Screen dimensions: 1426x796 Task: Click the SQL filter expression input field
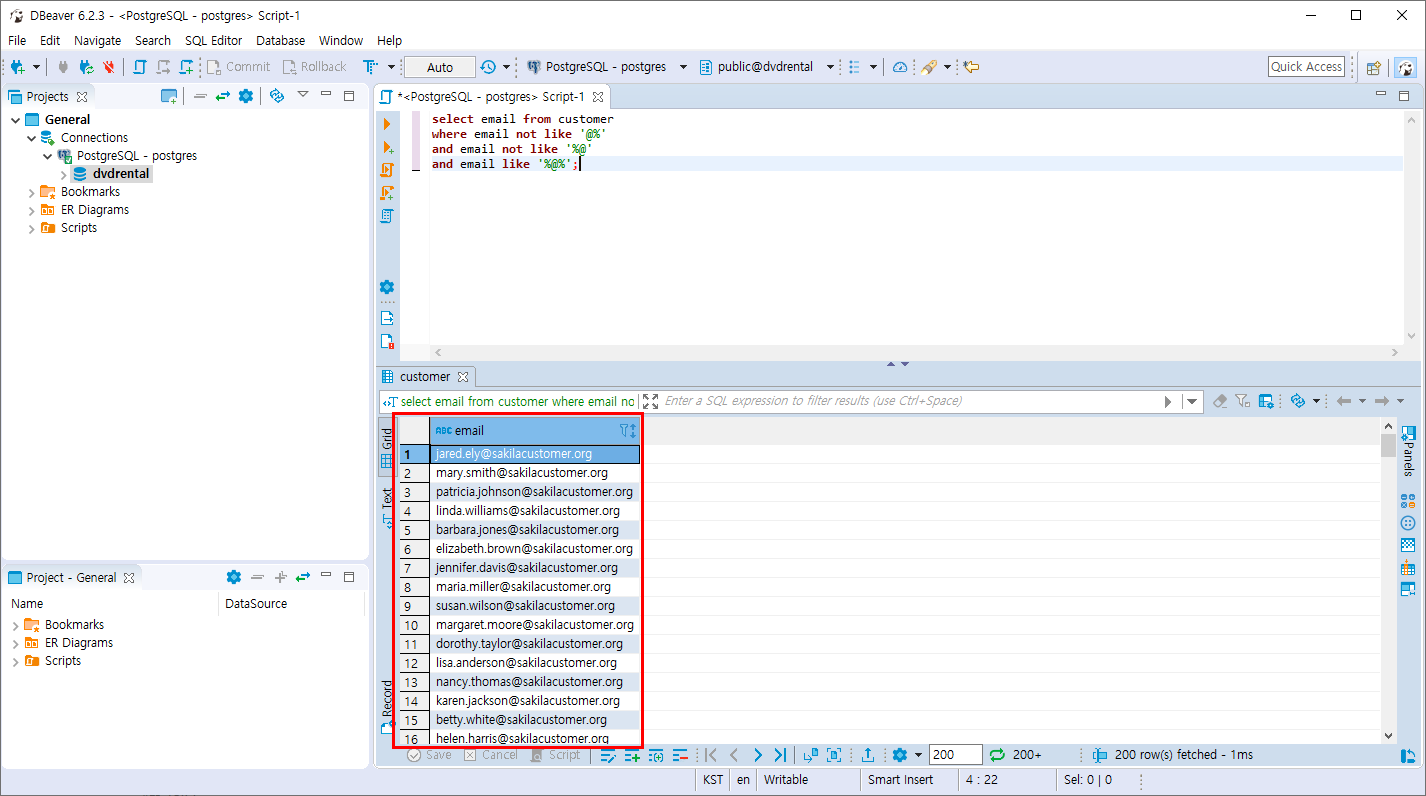910,401
